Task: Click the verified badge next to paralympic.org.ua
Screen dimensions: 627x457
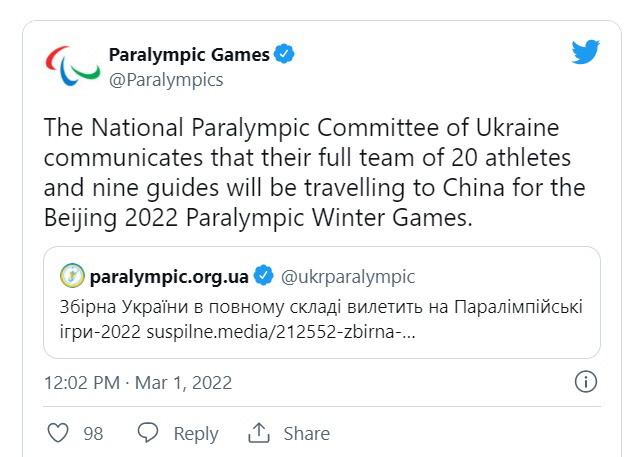Action: pos(264,275)
